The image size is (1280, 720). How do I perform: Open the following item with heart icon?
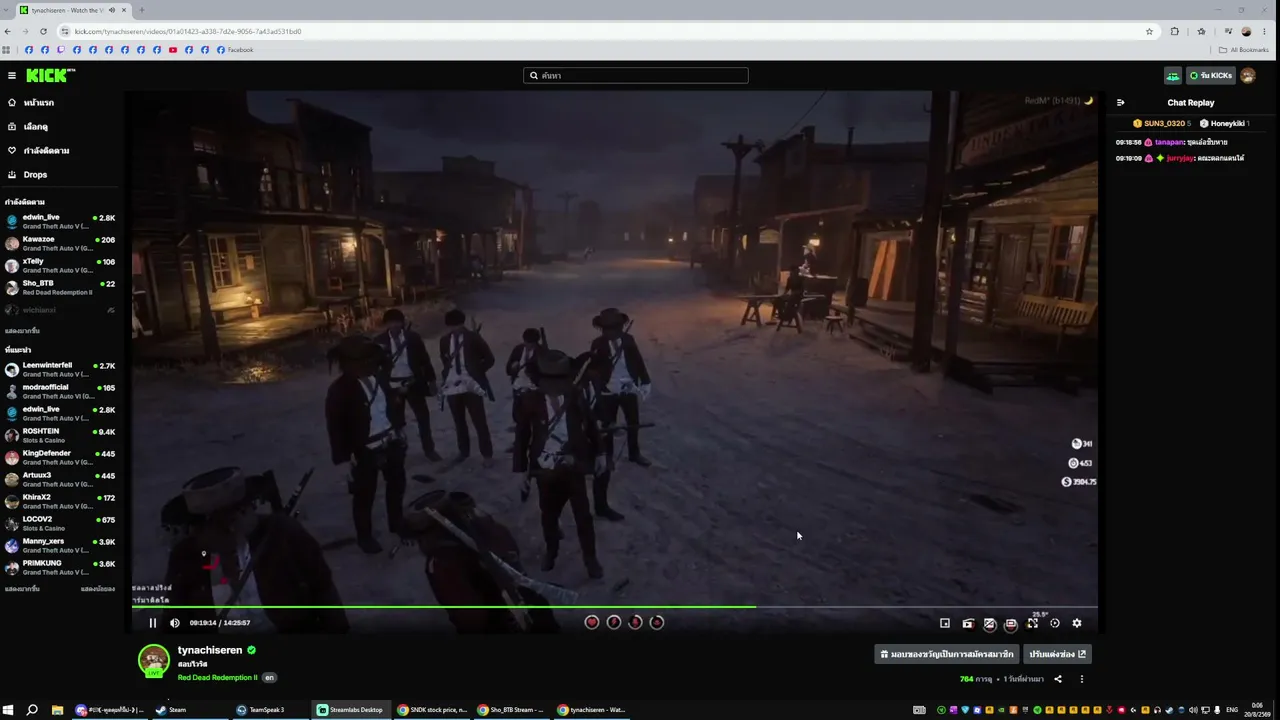46,151
